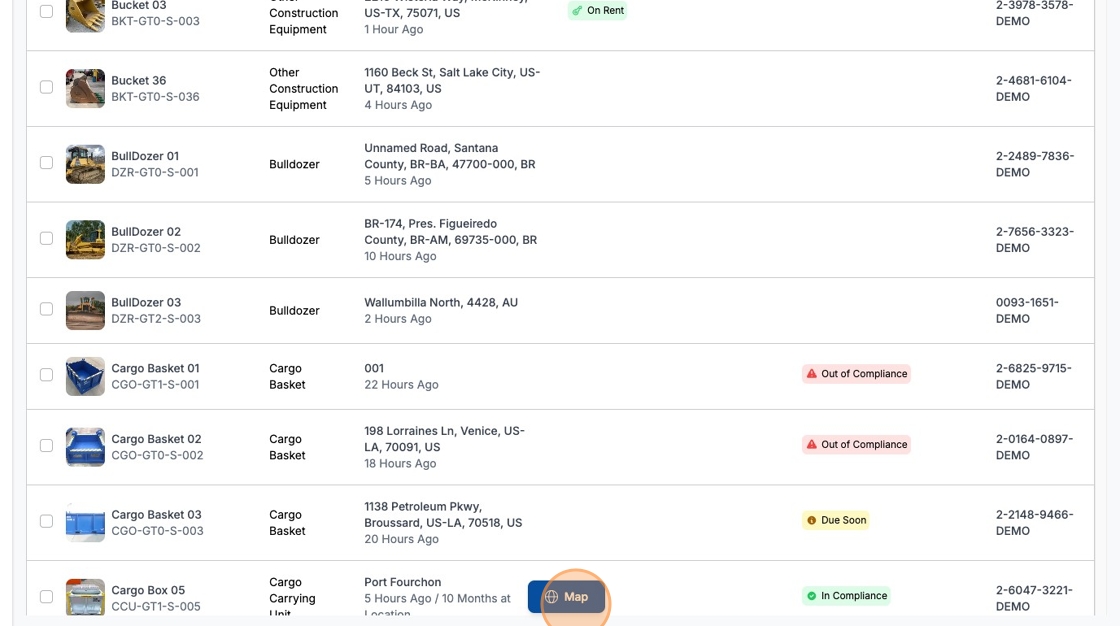Click the BullDozer 02 location address
Screen dimensions: 1120x626
(450, 232)
